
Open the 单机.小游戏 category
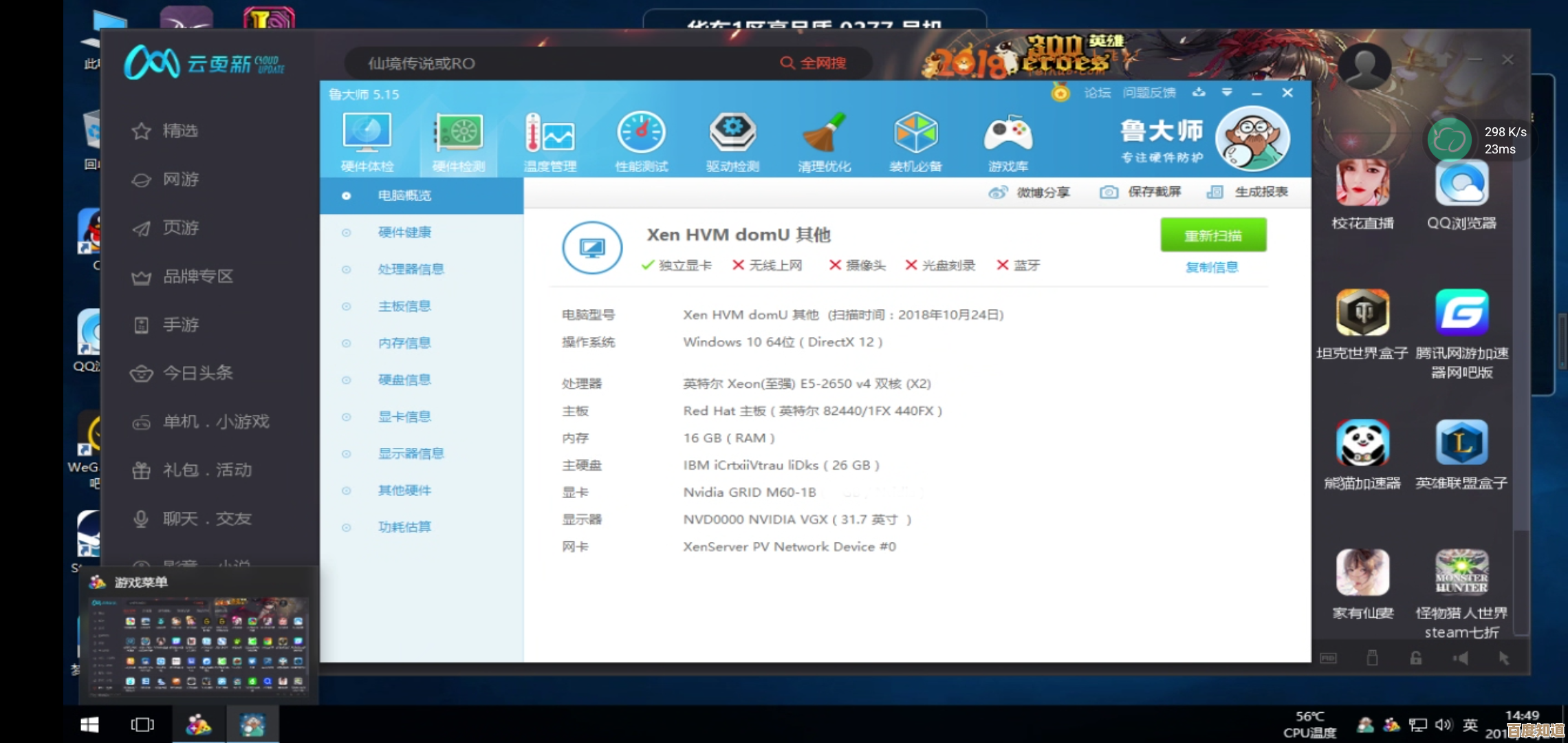(x=215, y=422)
